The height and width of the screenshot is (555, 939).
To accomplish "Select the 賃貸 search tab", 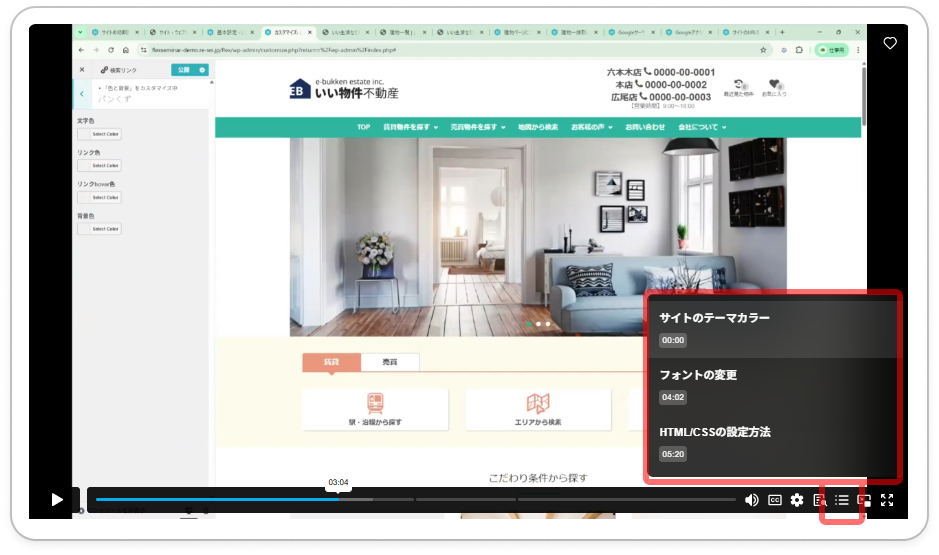I will click(x=331, y=362).
